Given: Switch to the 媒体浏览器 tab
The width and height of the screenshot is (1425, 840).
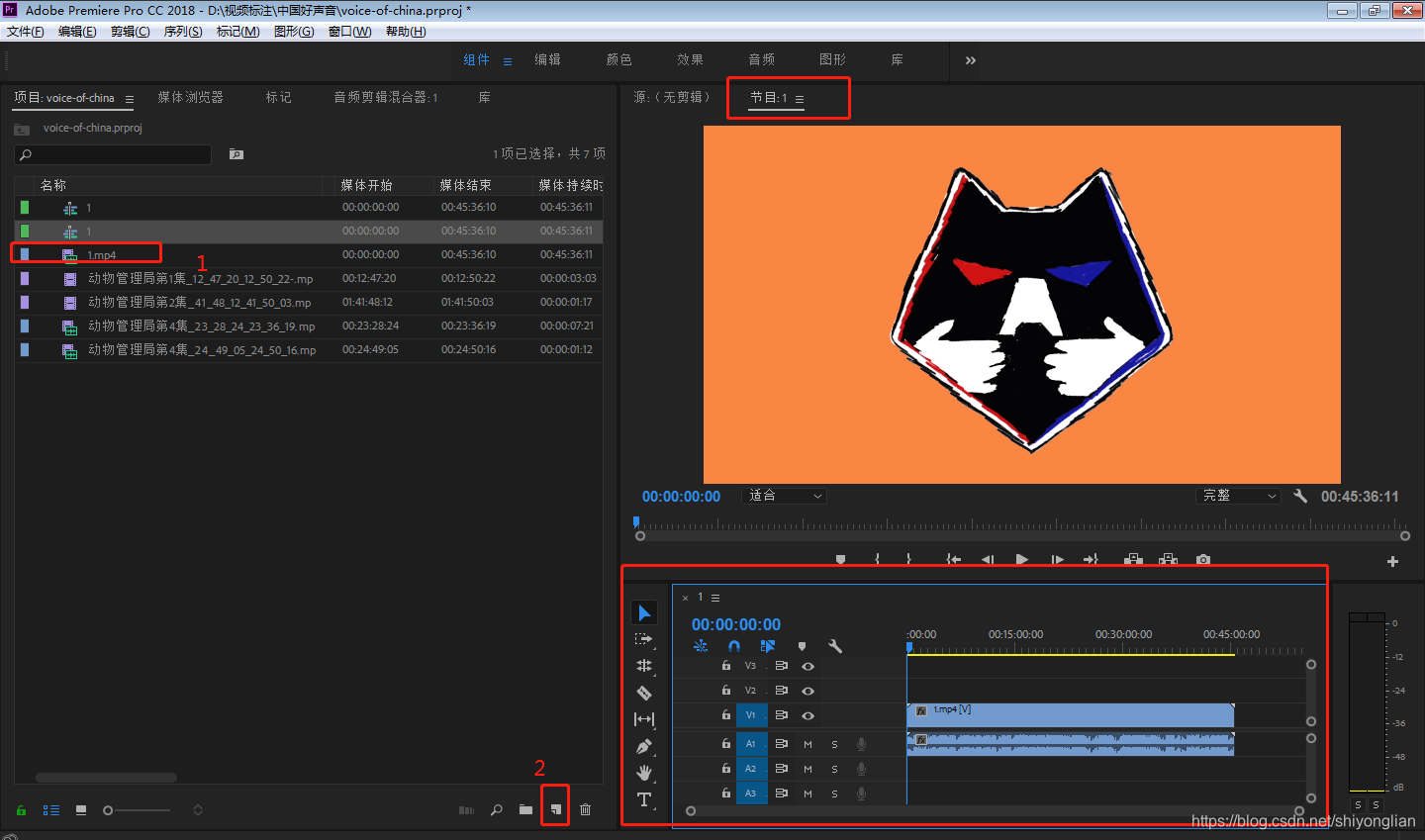Looking at the screenshot, I should 190,97.
